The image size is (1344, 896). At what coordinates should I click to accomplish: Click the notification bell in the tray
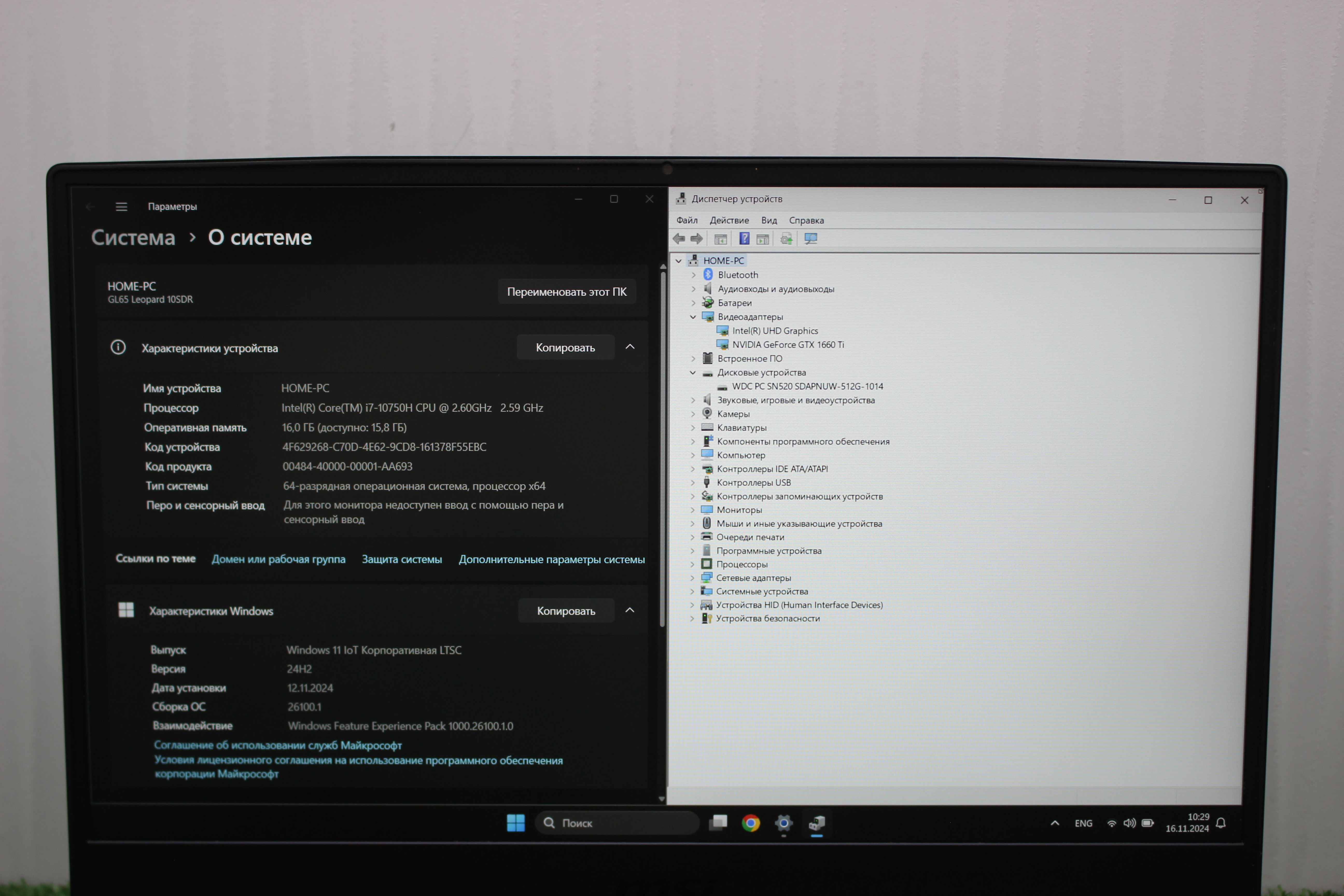tap(1221, 823)
